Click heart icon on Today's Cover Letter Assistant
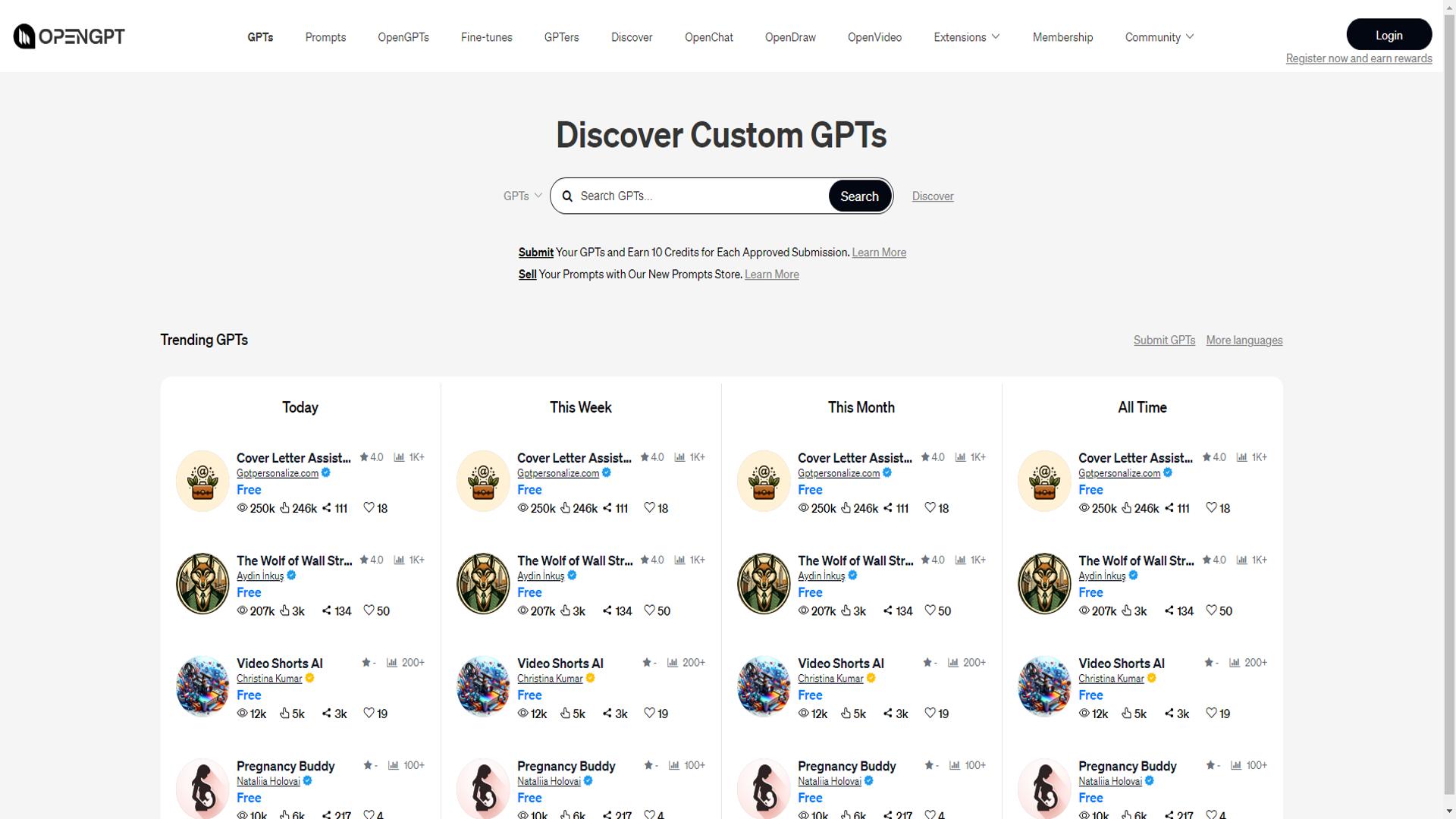 (369, 508)
